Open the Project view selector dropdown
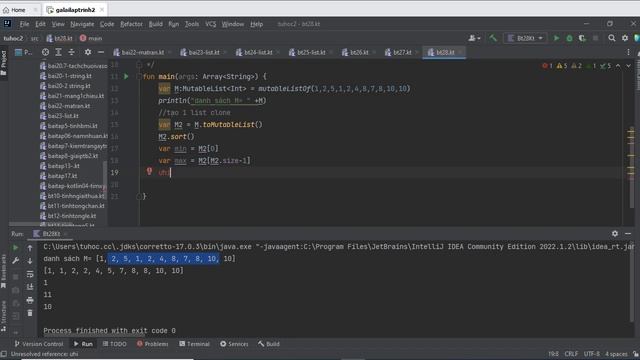 point(24,52)
